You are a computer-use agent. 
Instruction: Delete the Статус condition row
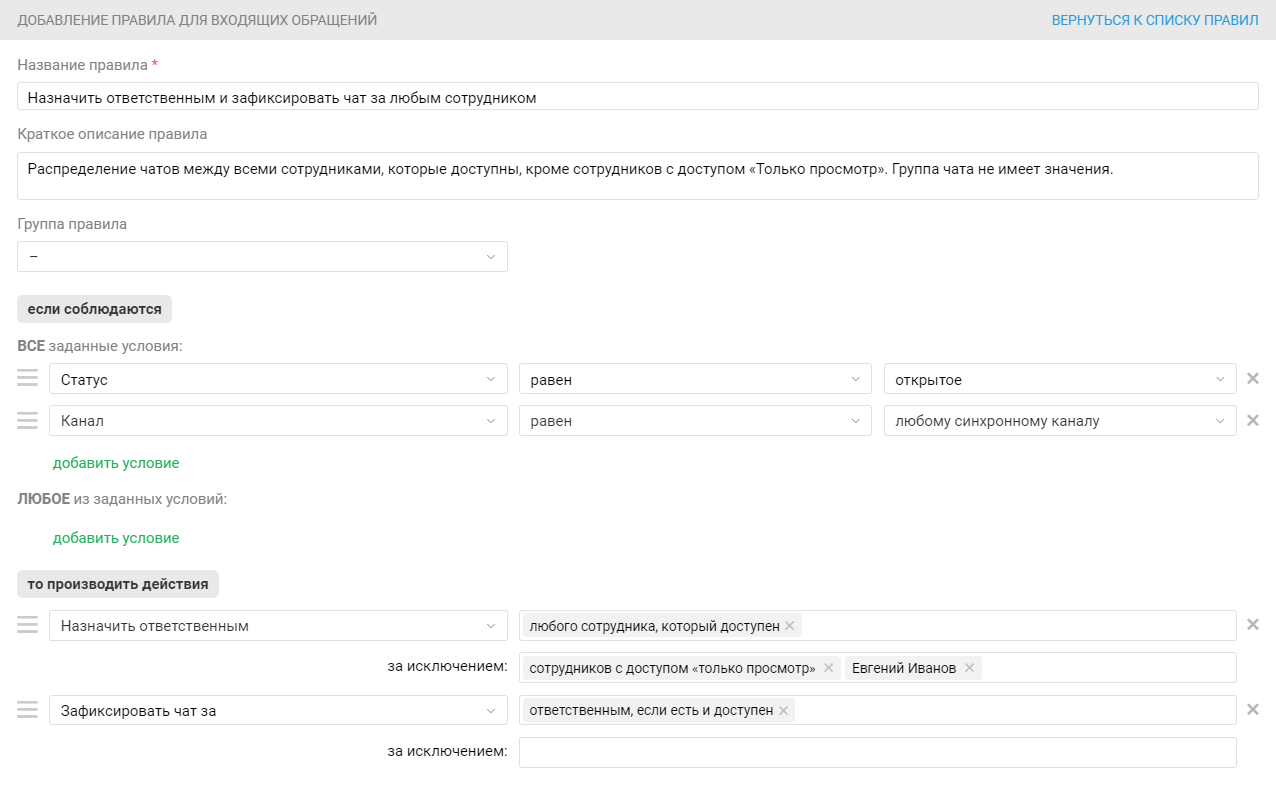1252,379
